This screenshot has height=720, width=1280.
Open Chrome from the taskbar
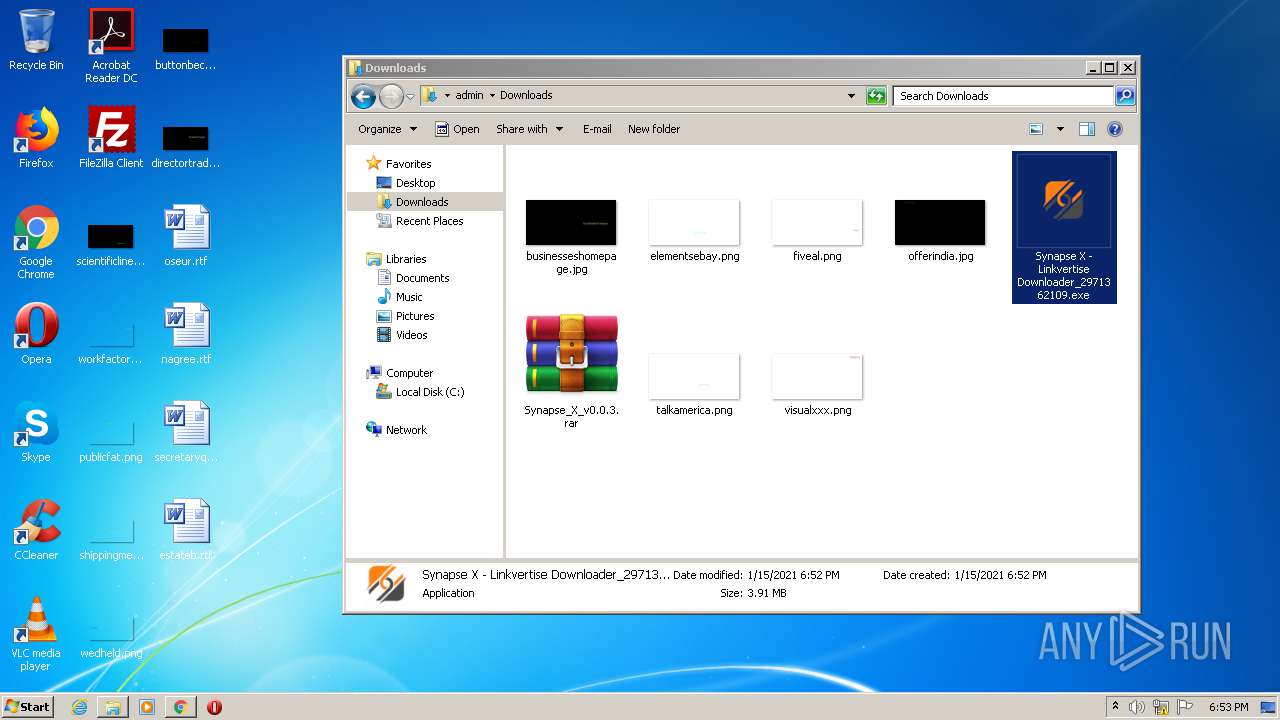[180, 707]
